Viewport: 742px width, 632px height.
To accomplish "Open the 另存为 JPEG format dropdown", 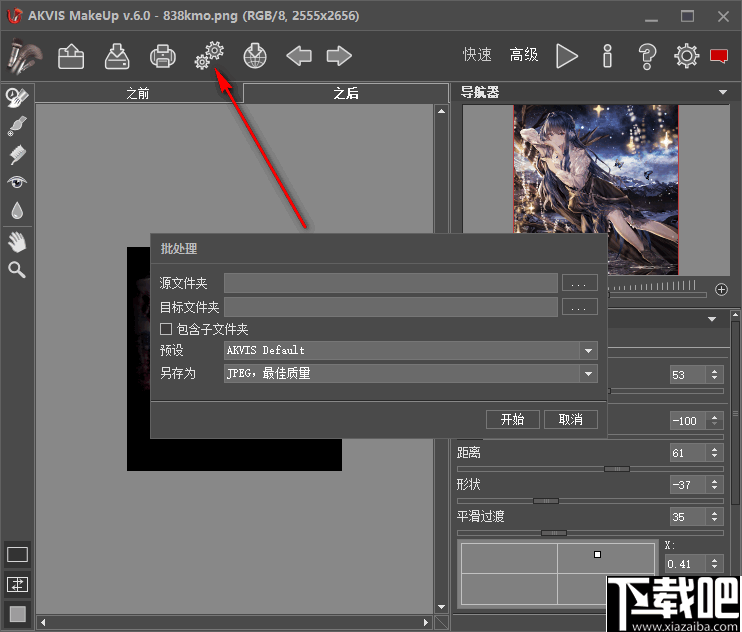I will (410, 374).
